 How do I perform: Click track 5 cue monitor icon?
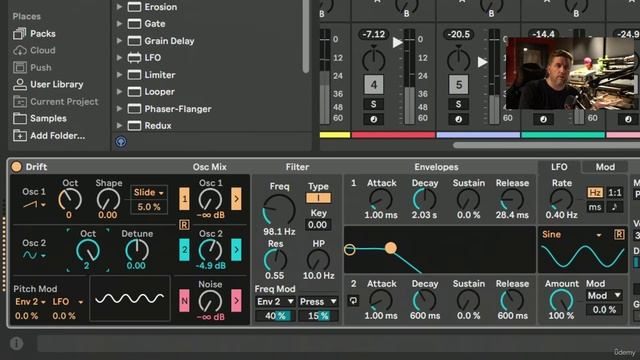[x=459, y=119]
